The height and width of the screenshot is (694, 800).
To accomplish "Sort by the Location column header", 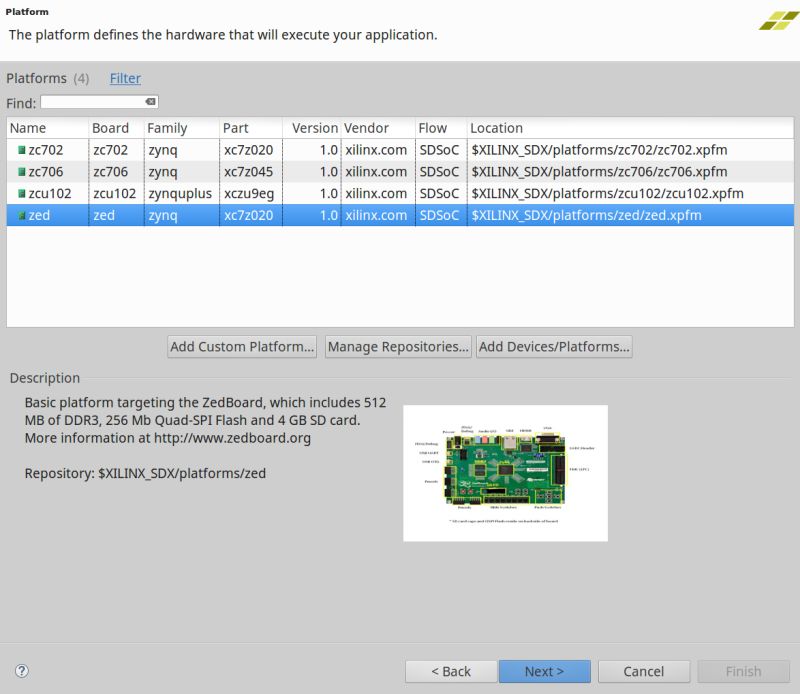I will click(631, 128).
